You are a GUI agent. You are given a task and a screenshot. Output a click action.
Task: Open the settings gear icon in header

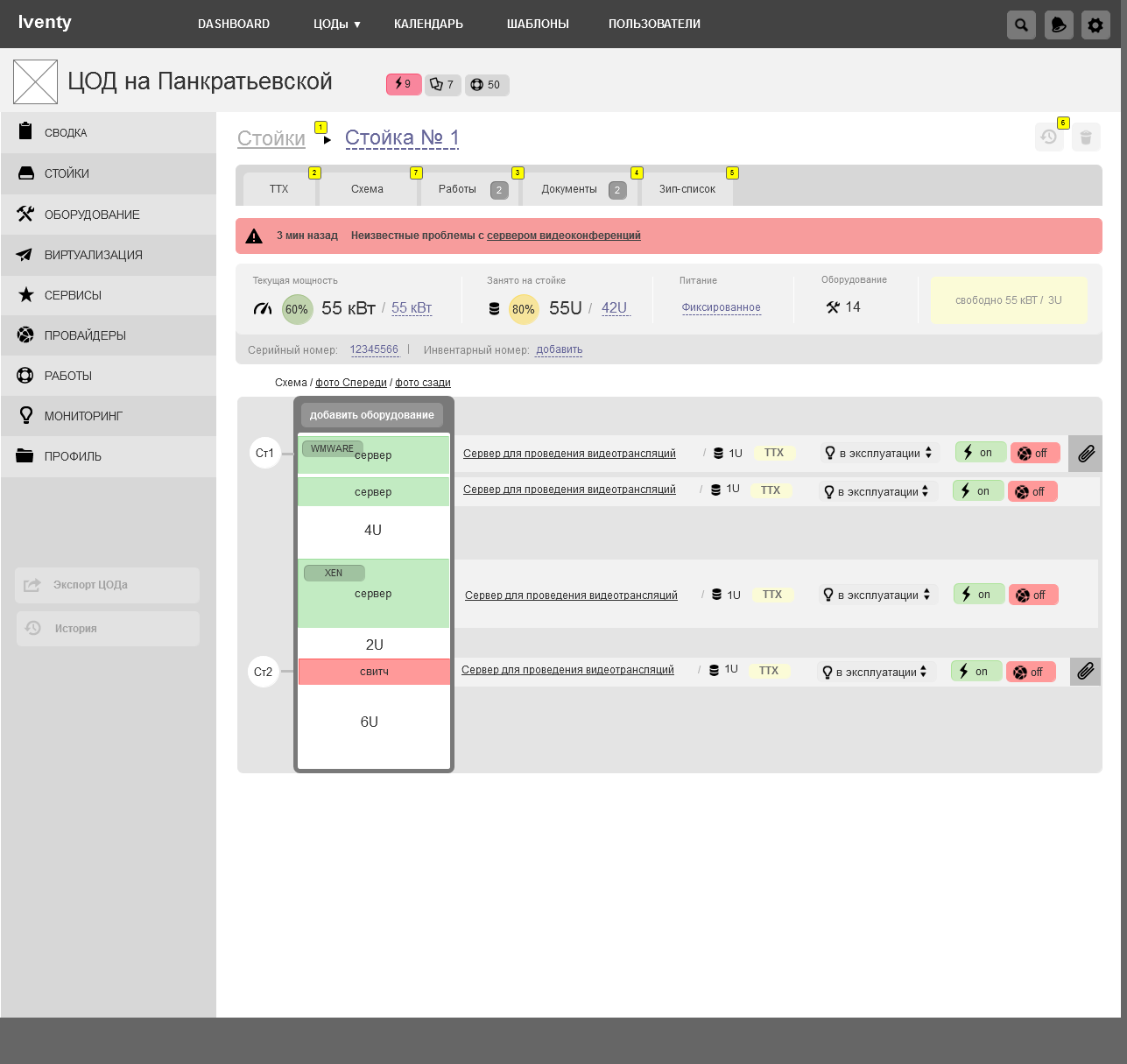tap(1095, 25)
